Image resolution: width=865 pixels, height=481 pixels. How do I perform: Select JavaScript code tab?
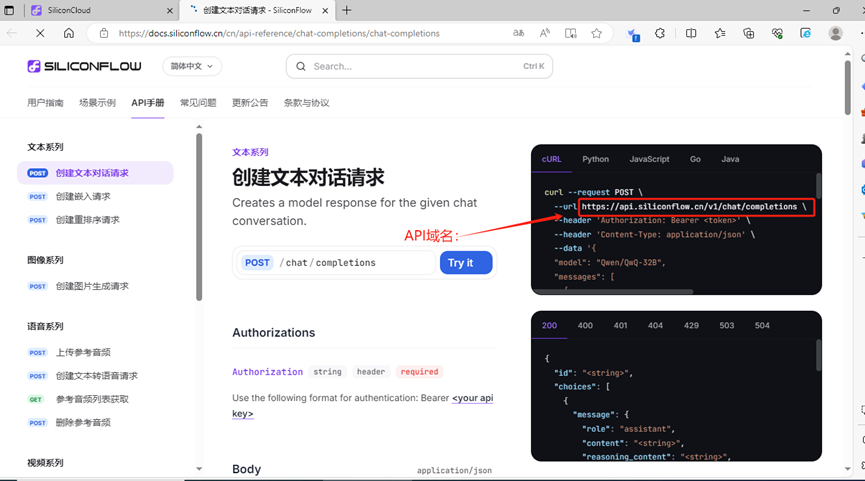coord(649,159)
